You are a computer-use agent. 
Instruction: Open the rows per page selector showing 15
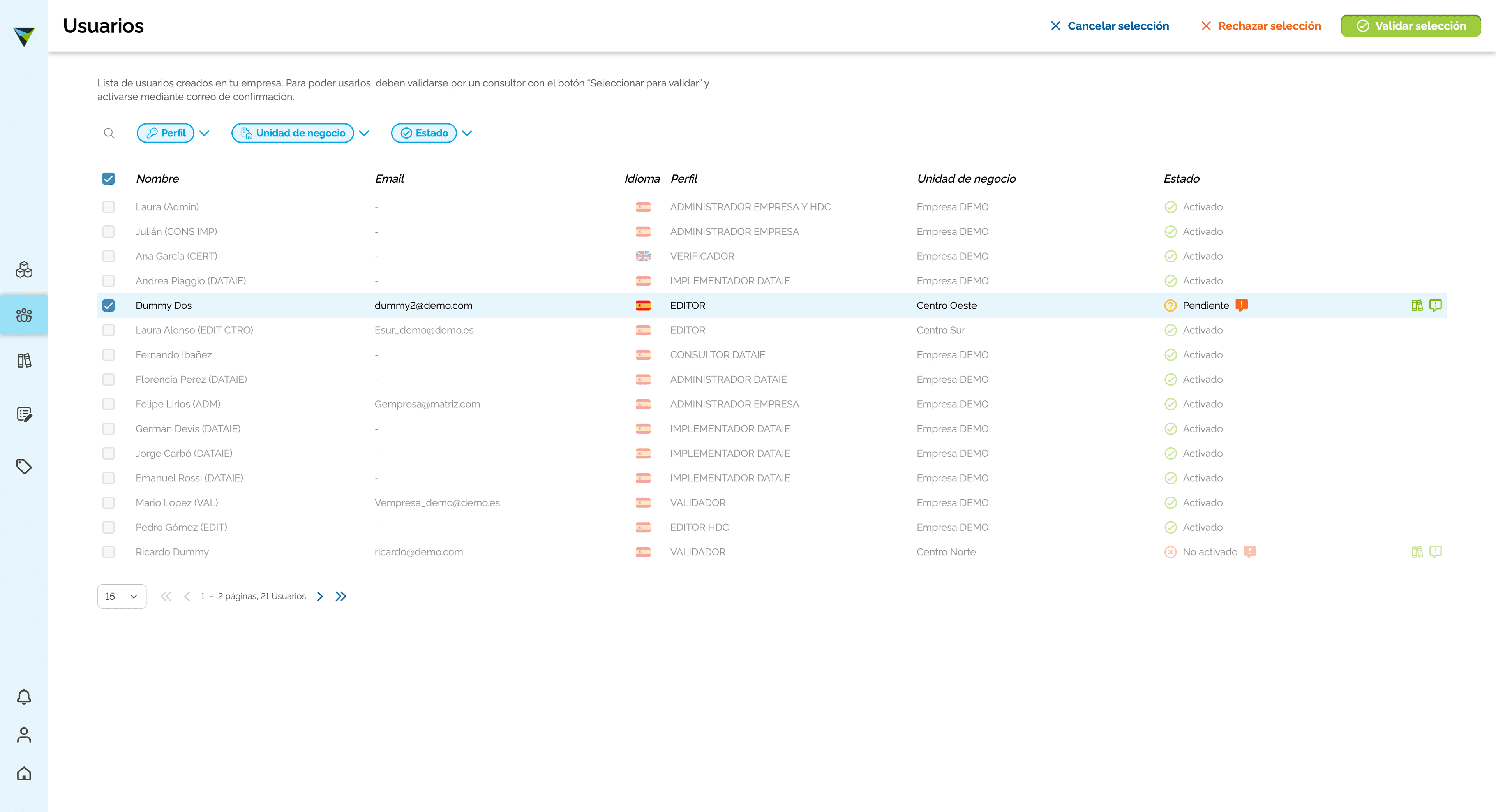pos(122,596)
